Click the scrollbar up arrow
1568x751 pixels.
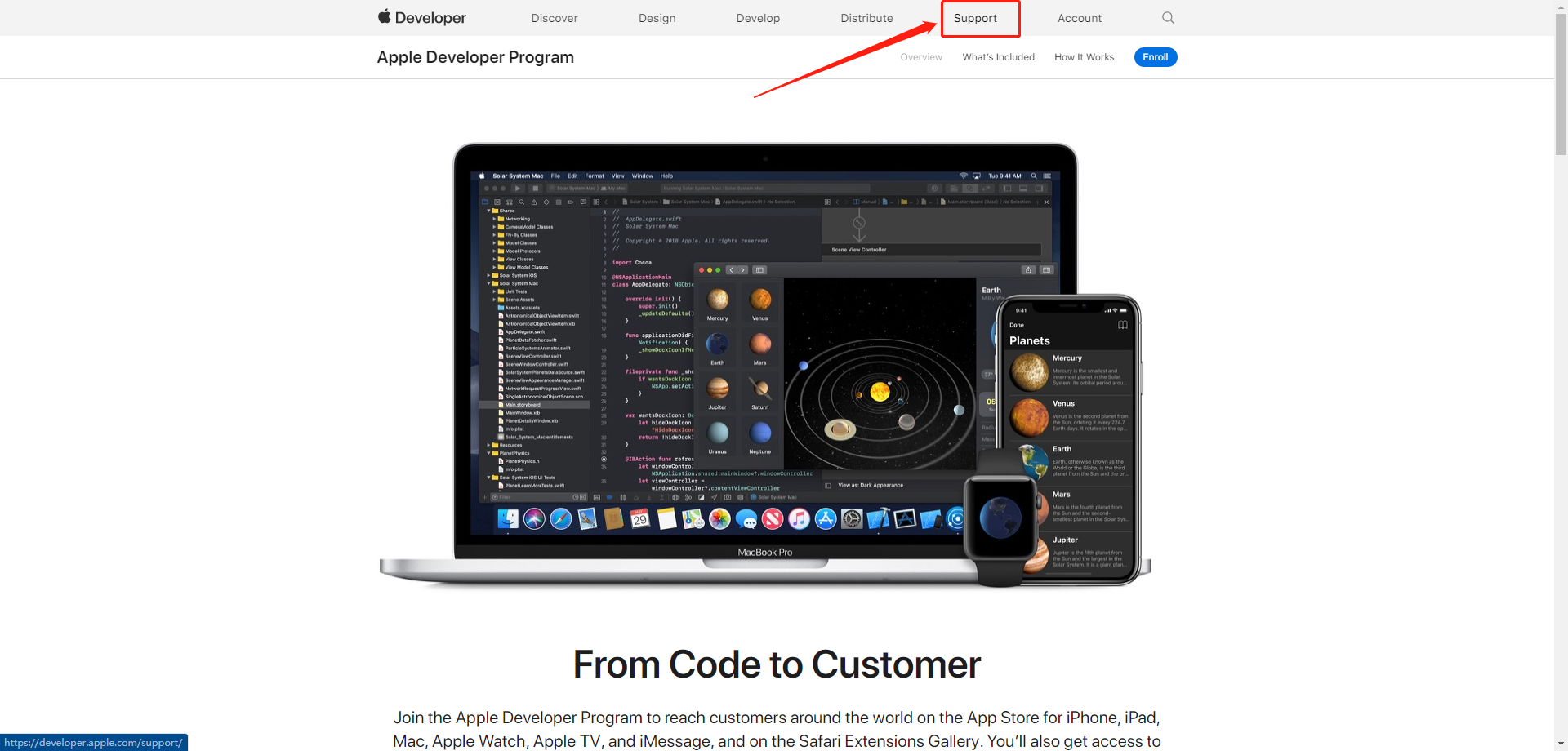click(x=1561, y=6)
